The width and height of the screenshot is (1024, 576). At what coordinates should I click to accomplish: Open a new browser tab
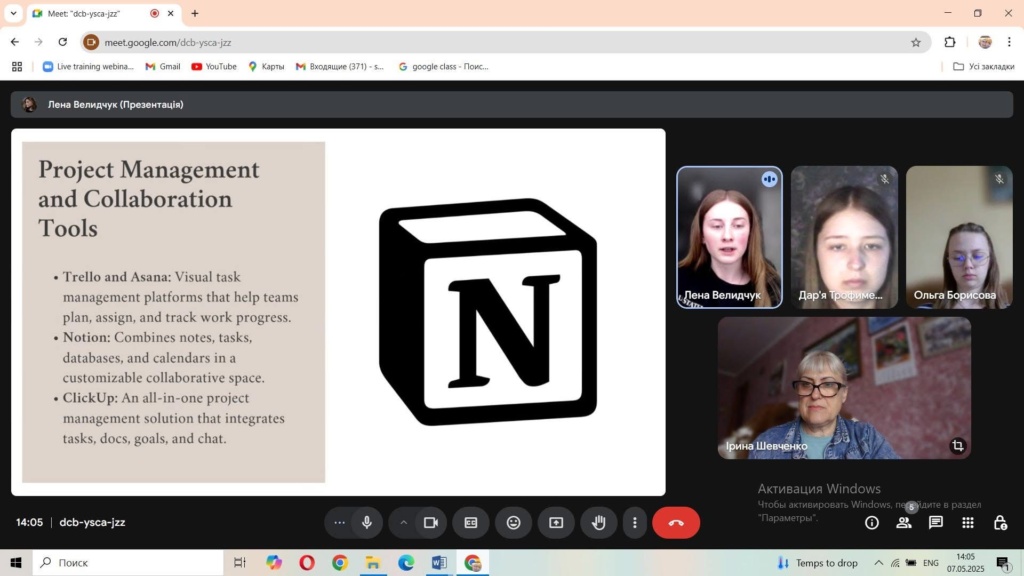(195, 13)
